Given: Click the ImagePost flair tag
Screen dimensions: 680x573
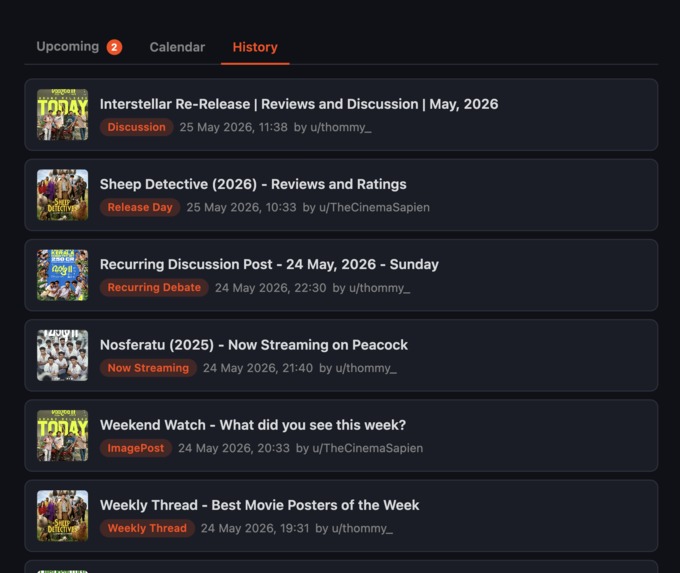Looking at the screenshot, I should (x=136, y=448).
